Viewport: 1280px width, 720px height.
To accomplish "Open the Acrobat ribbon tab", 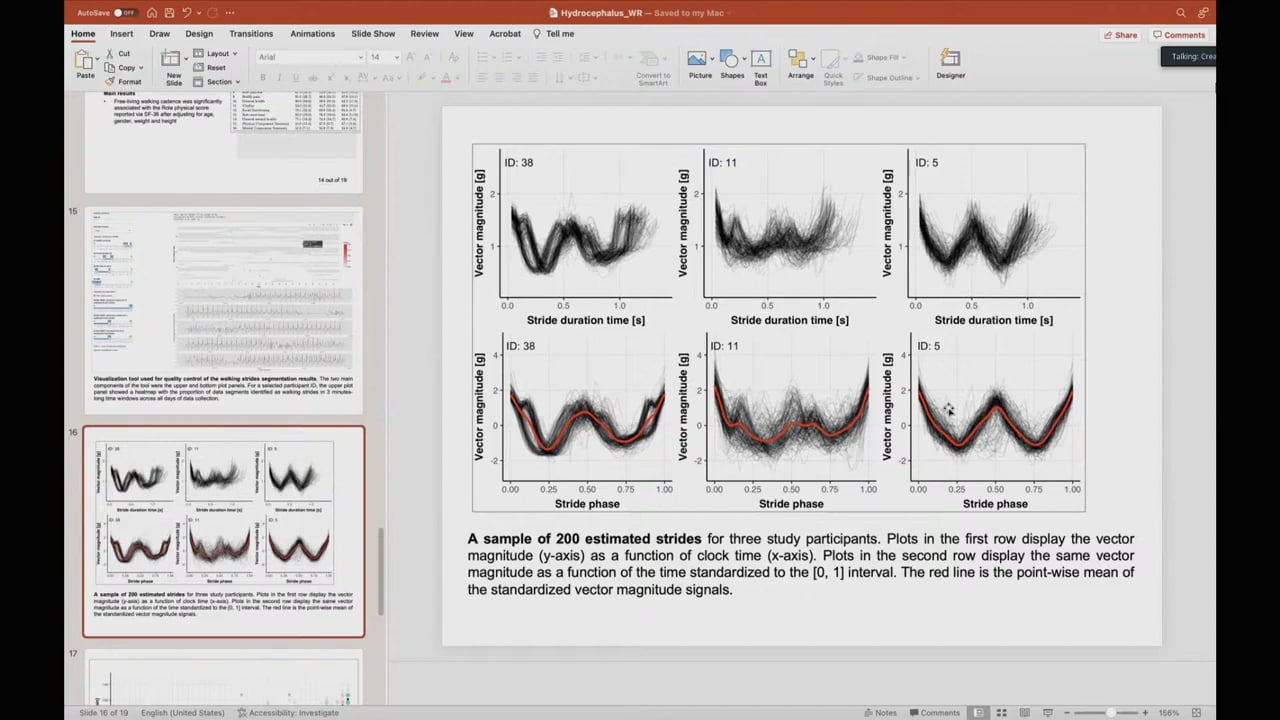I will click(505, 34).
